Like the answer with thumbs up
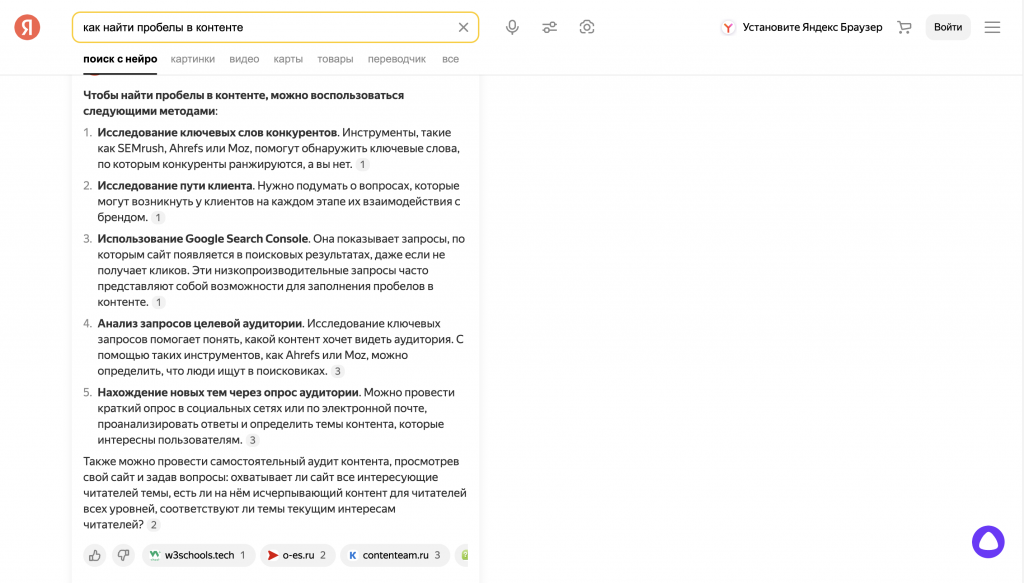This screenshot has width=1024, height=583. pos(95,555)
